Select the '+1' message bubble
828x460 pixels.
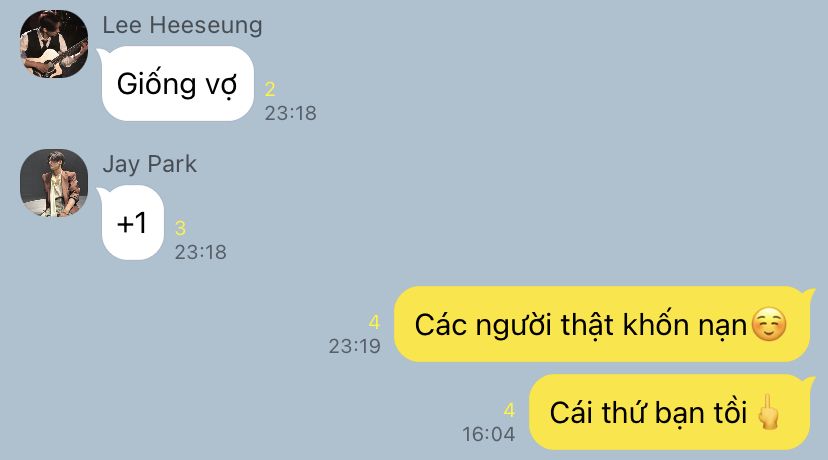pyautogui.click(x=131, y=222)
